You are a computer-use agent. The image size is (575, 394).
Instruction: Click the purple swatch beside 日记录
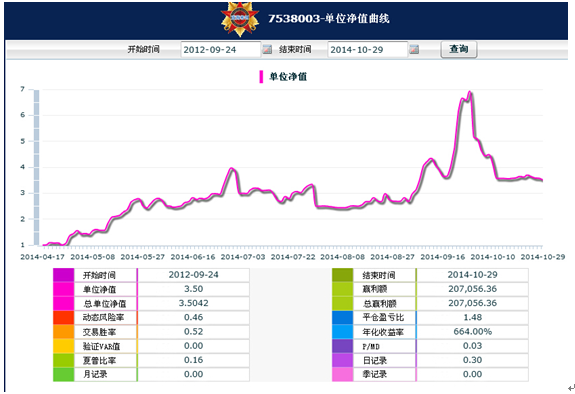pyautogui.click(x=343, y=360)
